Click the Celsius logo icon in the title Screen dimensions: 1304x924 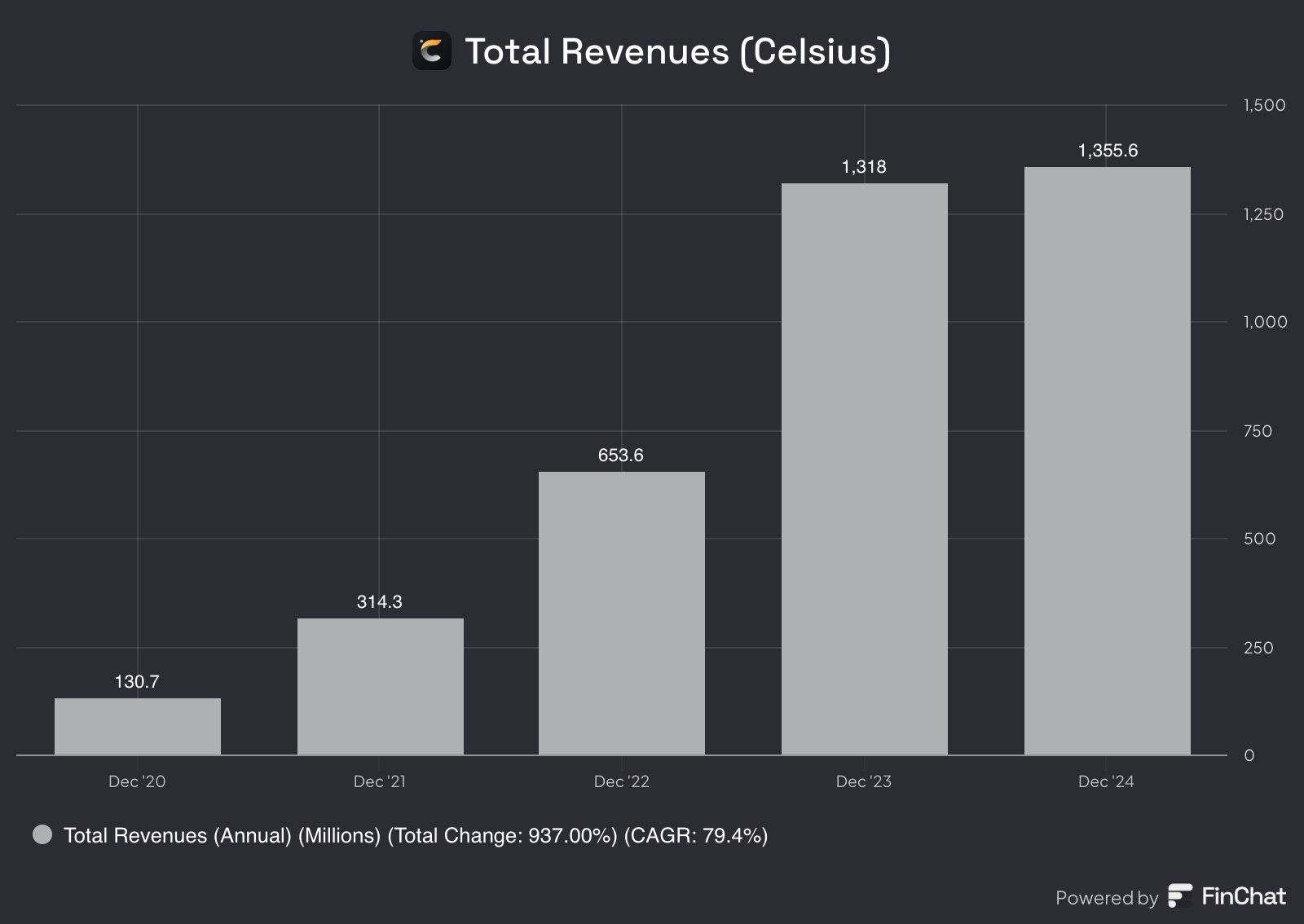pos(432,51)
